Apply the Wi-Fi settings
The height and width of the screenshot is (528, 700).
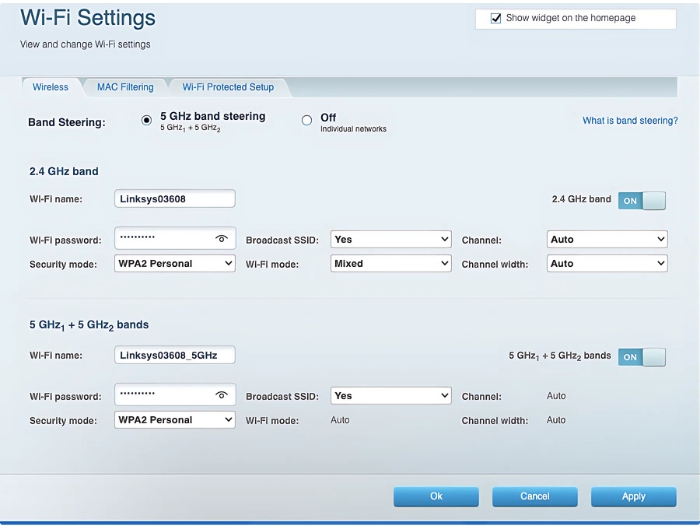(x=633, y=497)
